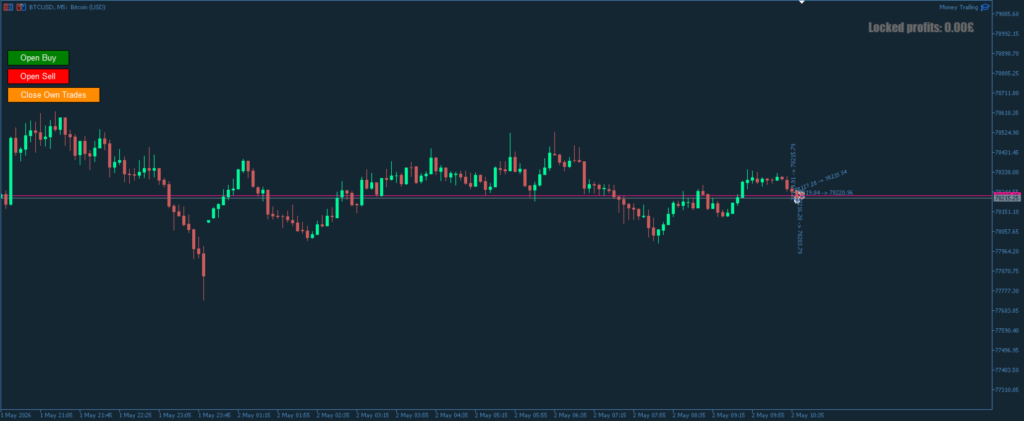Click the white chart shift marker on the top edge
The image size is (1024, 421).
tap(802, 2)
